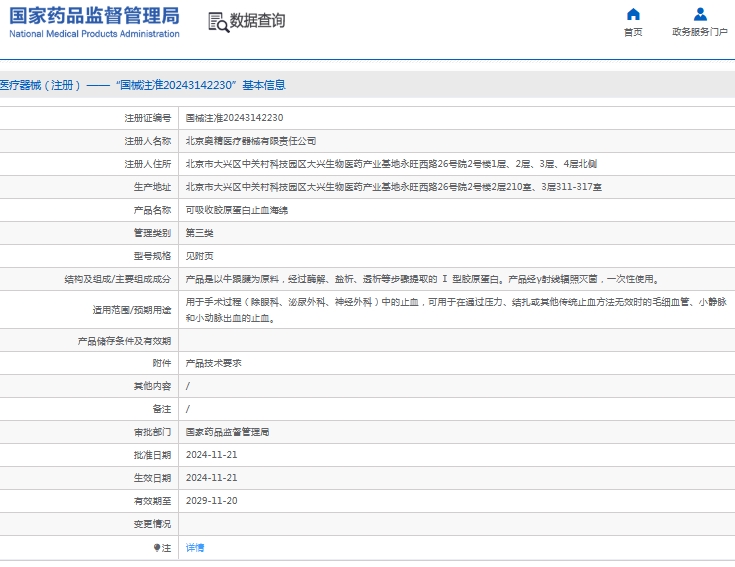Click the 审批部门 value 国家药品监督管理局
Image resolution: width=735 pixels, height=567 pixels.
[x=227, y=432]
